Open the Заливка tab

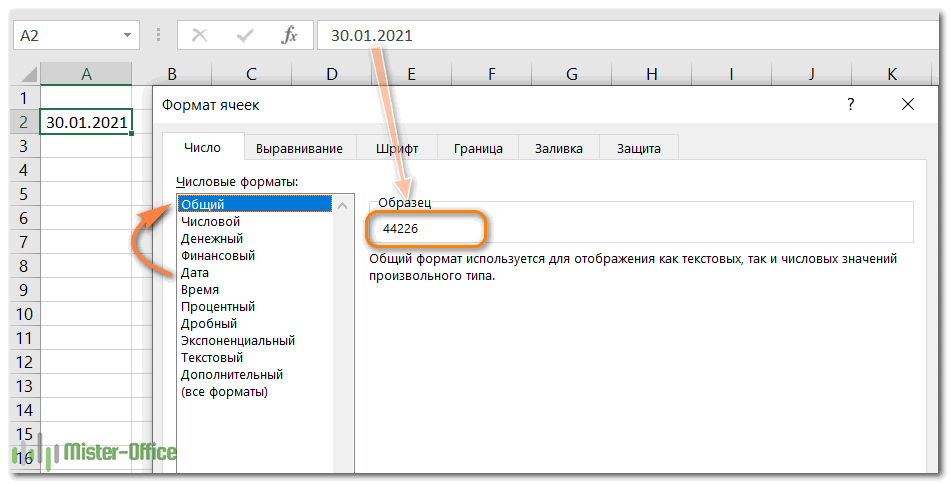558,148
